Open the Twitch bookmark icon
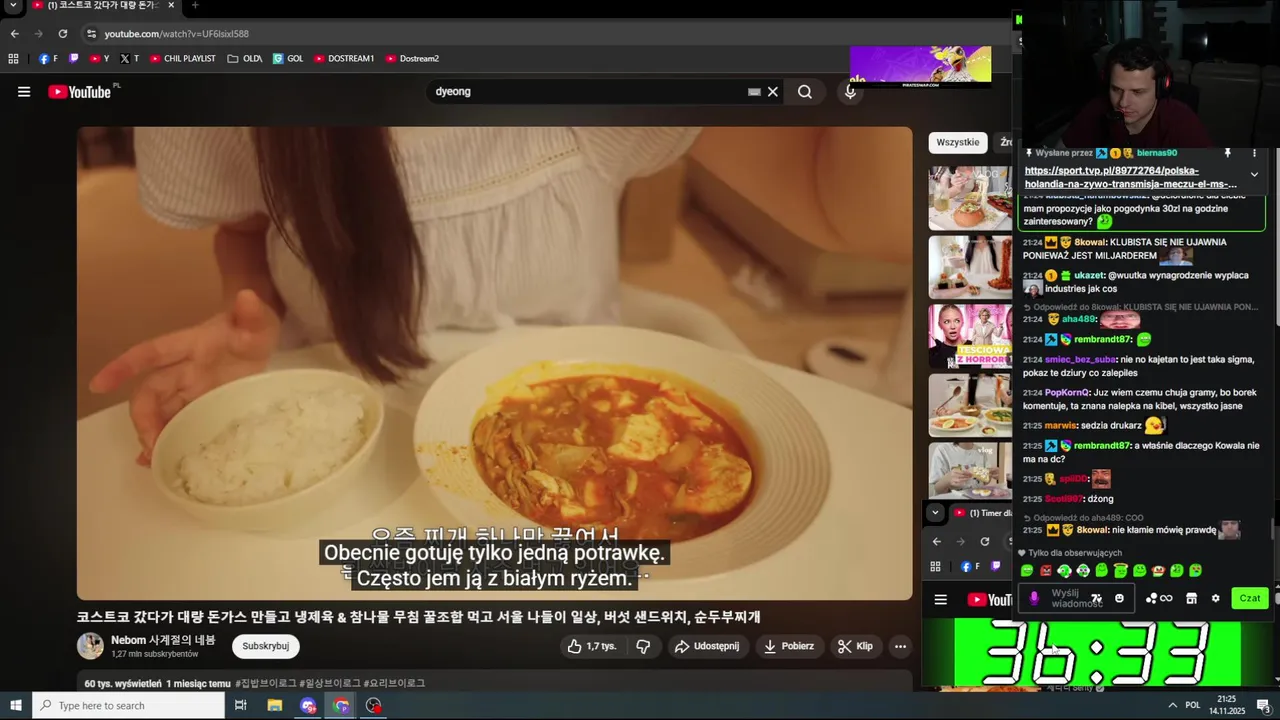Screen dimensions: 1280x720 [73, 59]
